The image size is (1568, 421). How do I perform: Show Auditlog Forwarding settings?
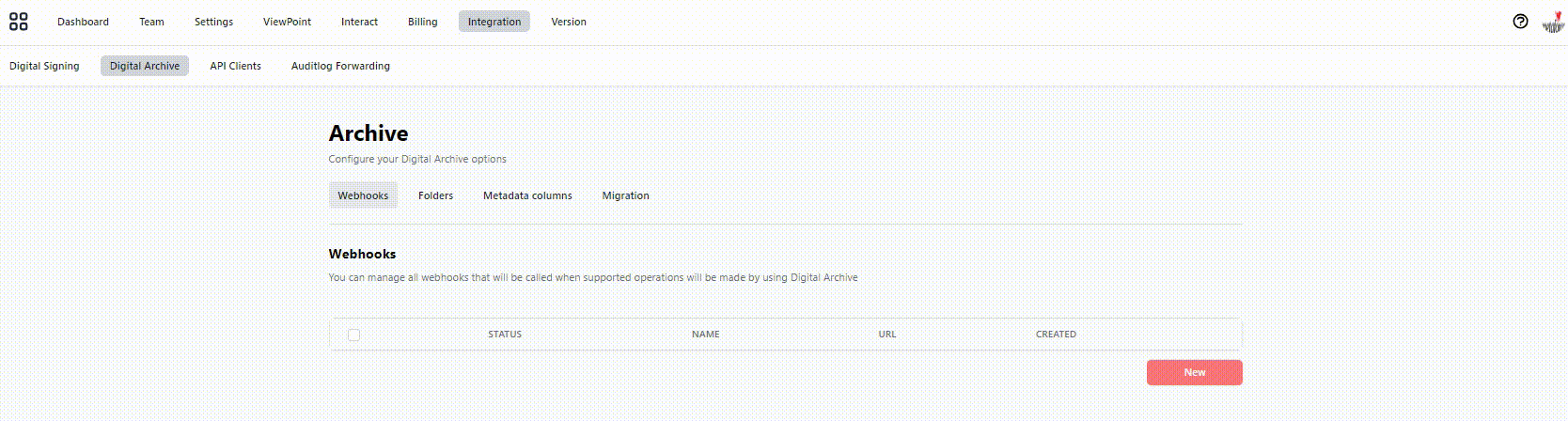(x=340, y=66)
